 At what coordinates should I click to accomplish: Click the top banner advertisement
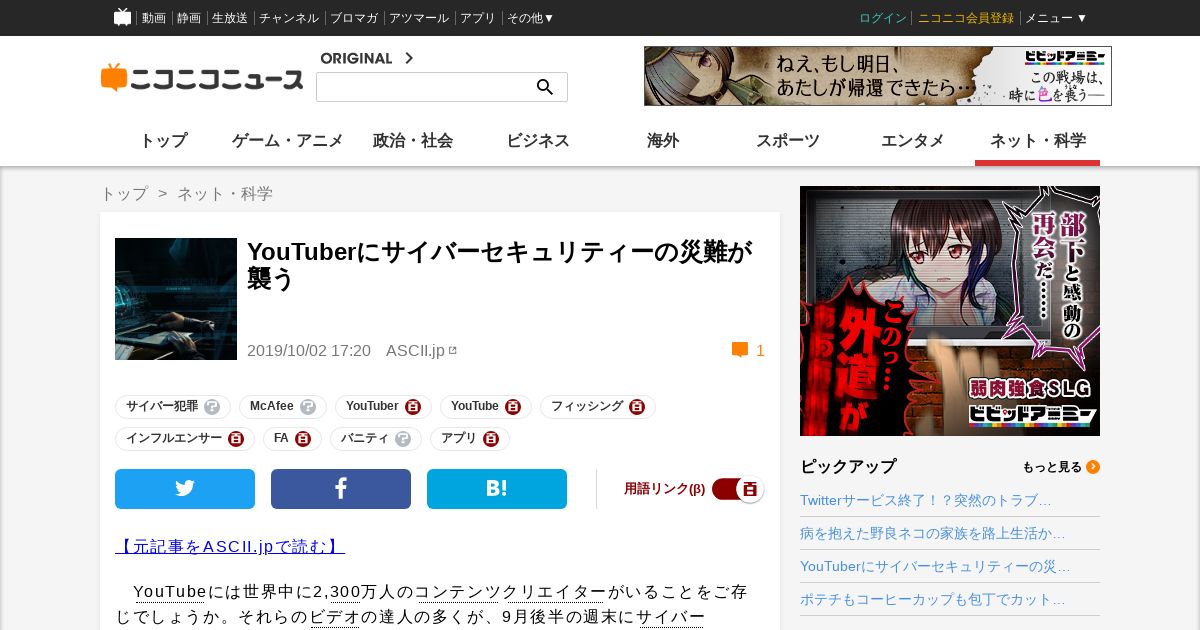click(878, 76)
